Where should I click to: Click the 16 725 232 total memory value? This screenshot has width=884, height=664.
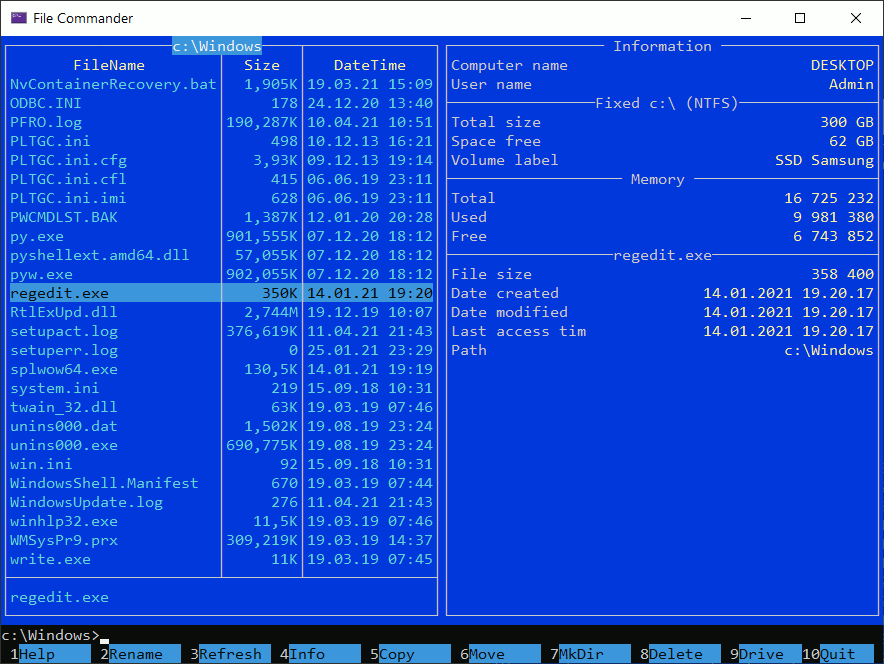(x=829, y=198)
